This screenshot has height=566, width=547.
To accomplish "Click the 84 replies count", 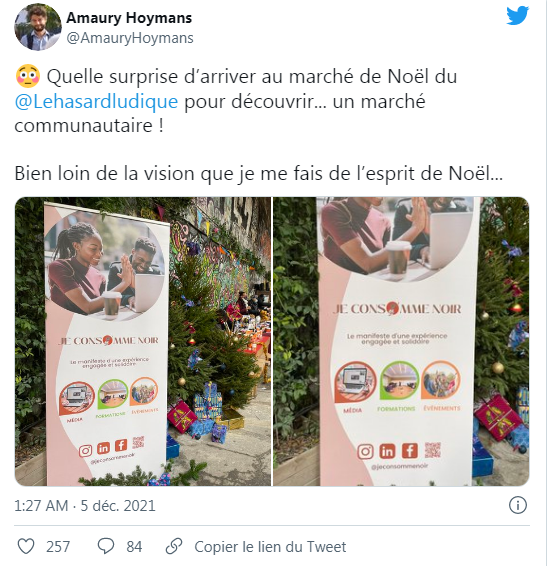I will tap(134, 547).
